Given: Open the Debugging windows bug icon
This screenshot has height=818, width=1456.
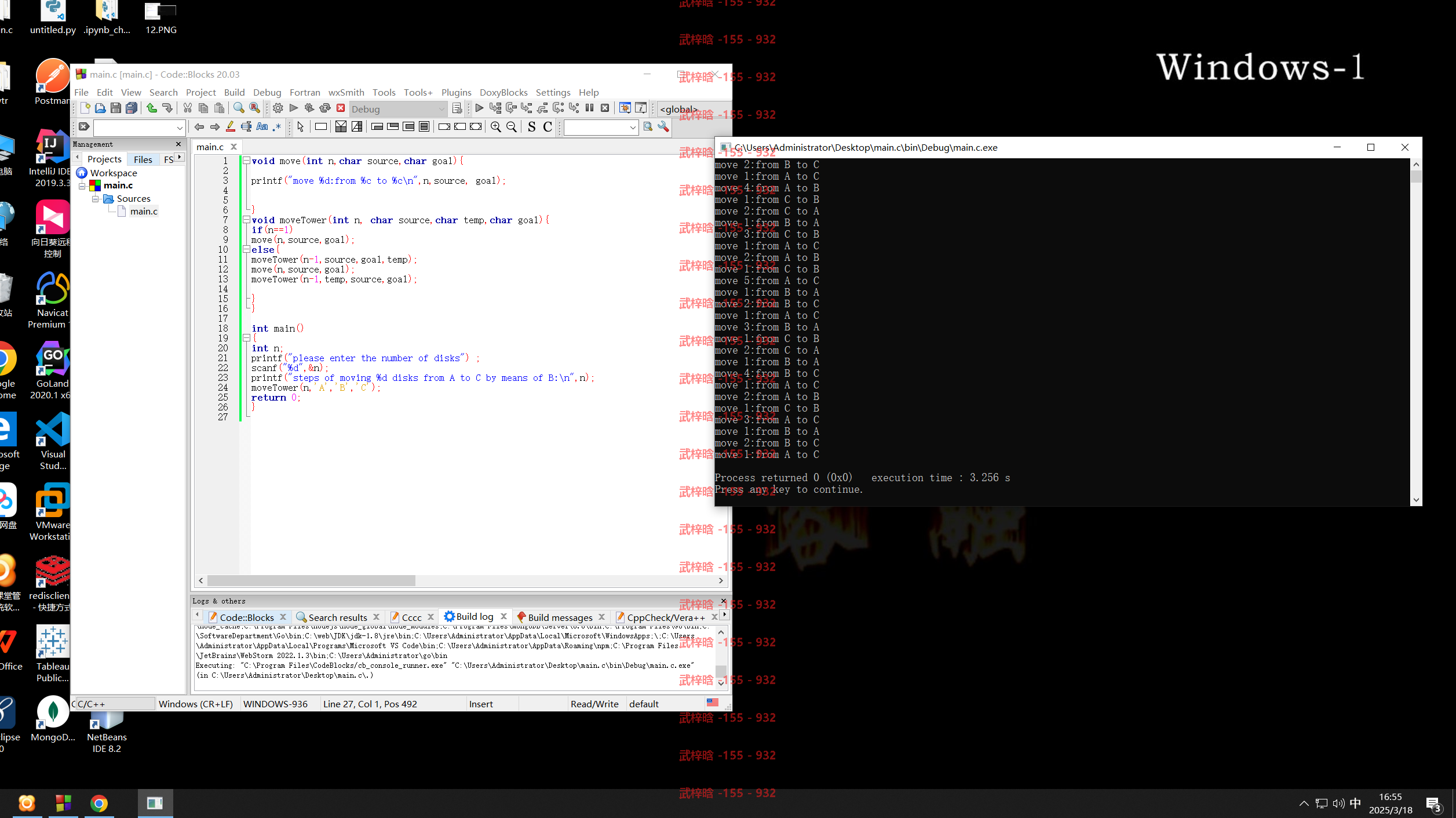Looking at the screenshot, I should (x=625, y=108).
